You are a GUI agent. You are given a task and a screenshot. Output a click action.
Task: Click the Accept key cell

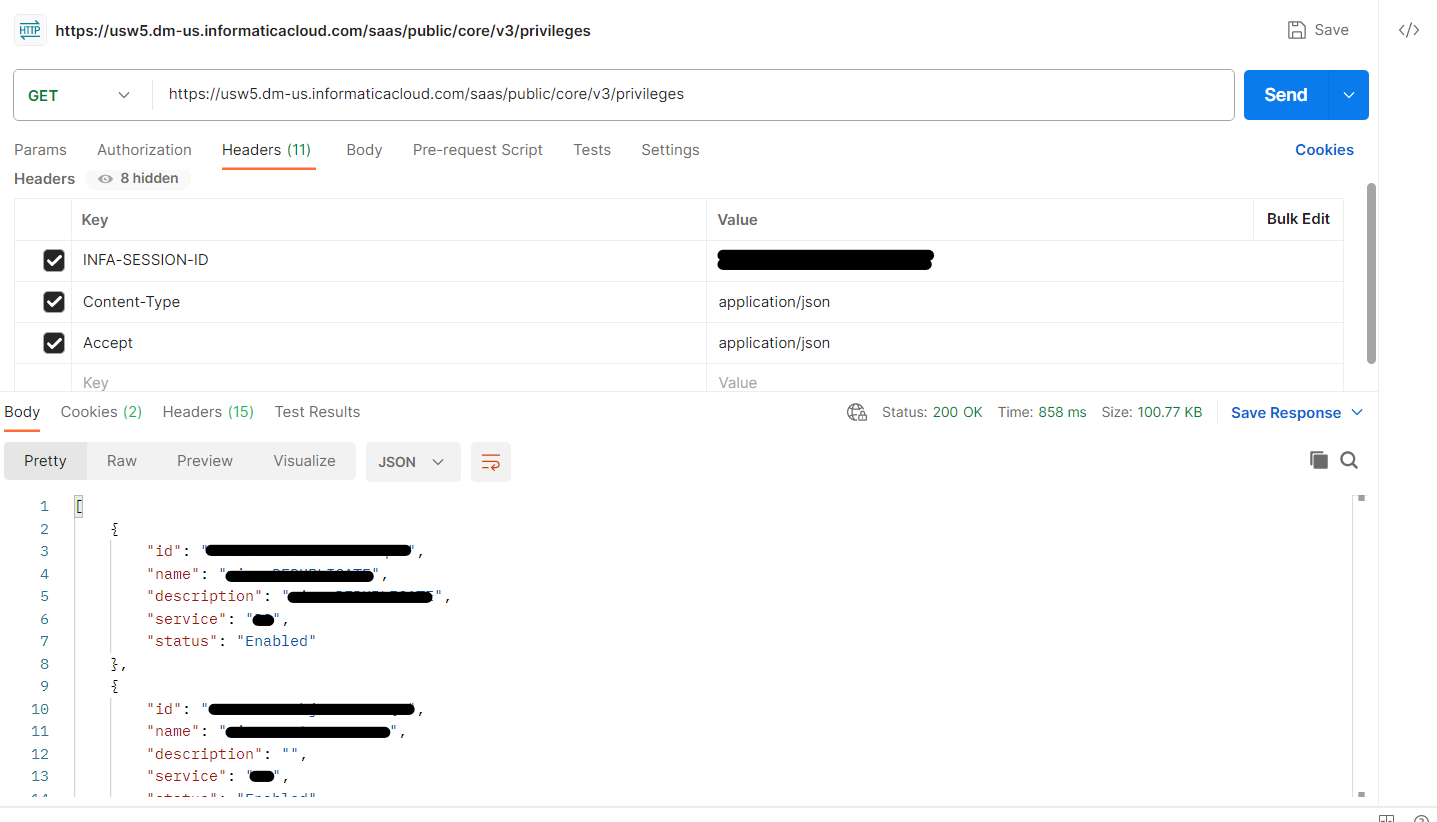click(x=388, y=343)
